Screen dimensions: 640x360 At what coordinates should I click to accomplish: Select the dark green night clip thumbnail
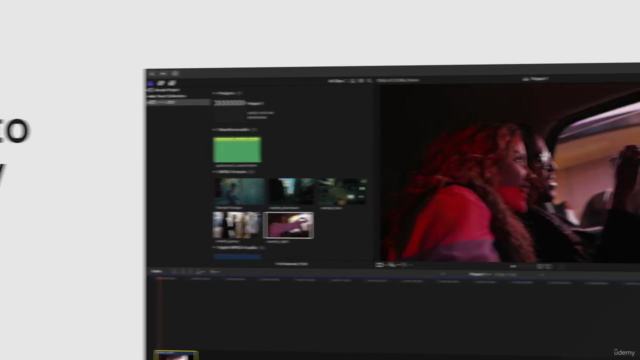(x=342, y=191)
